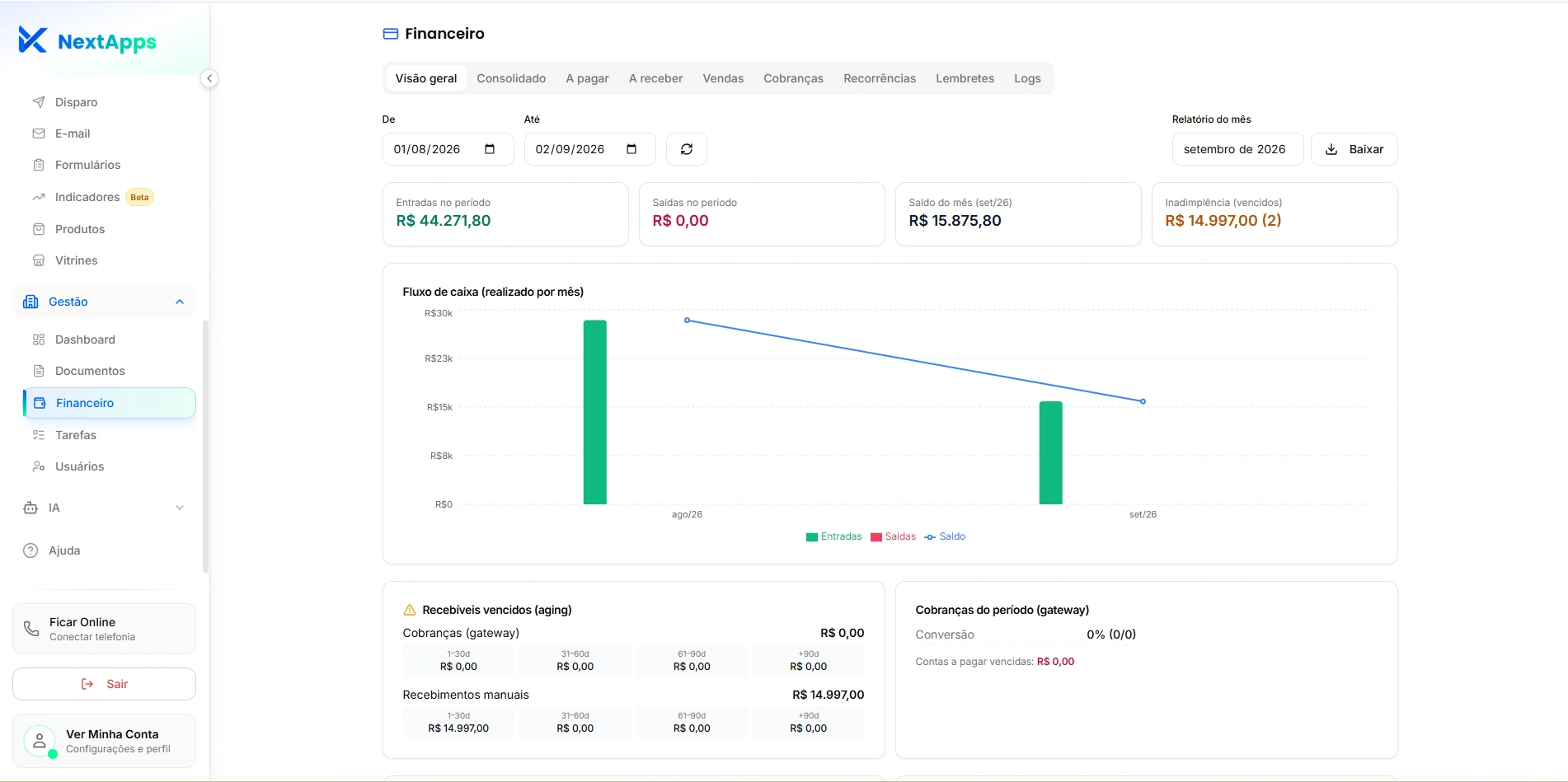Click the Vitrines storefront icon

pyautogui.click(x=39, y=260)
